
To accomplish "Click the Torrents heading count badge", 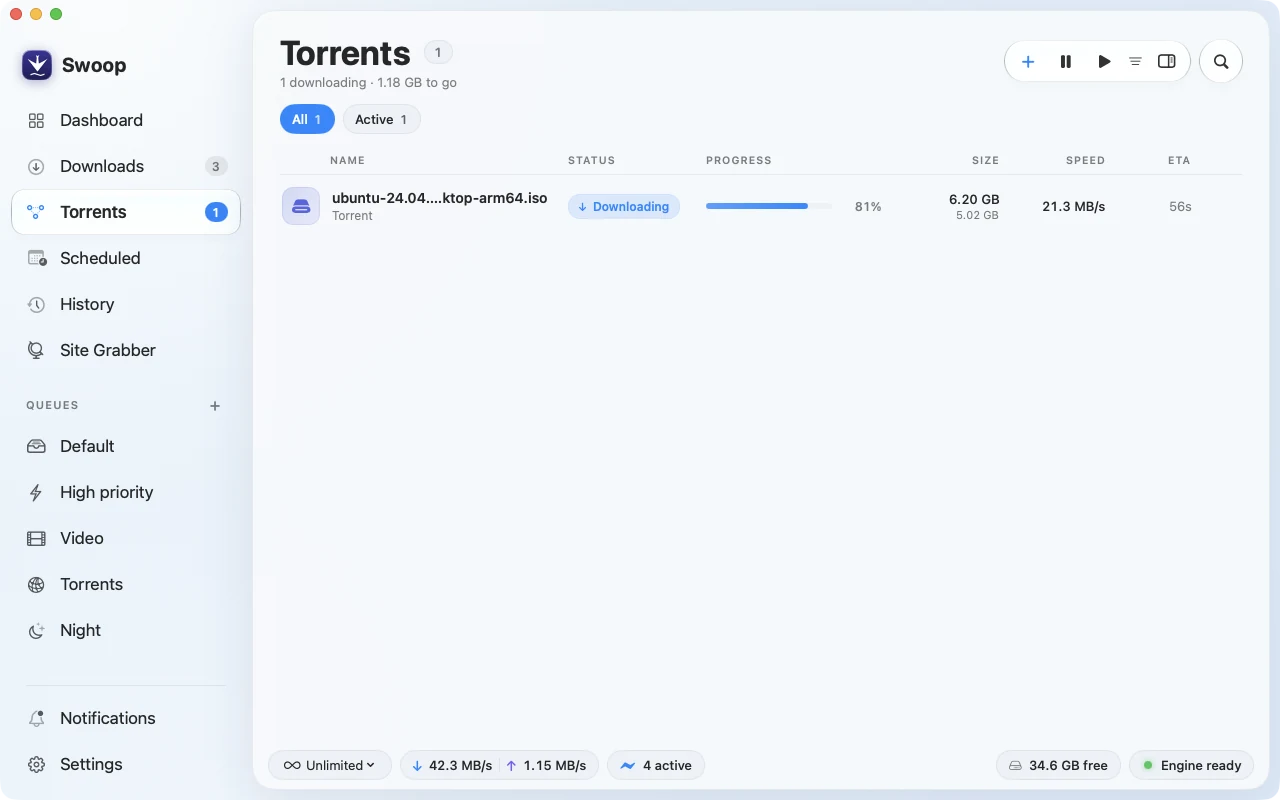I will [438, 52].
